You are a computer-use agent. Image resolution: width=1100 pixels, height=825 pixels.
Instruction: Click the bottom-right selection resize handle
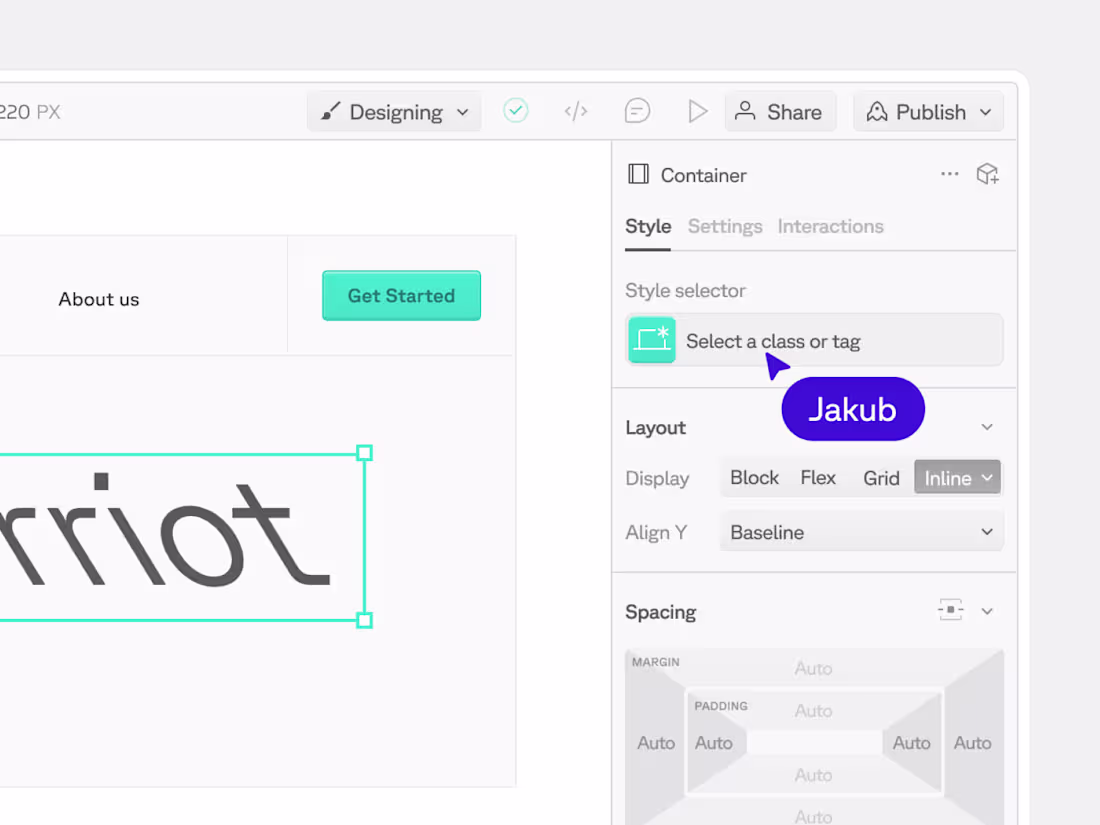[364, 620]
